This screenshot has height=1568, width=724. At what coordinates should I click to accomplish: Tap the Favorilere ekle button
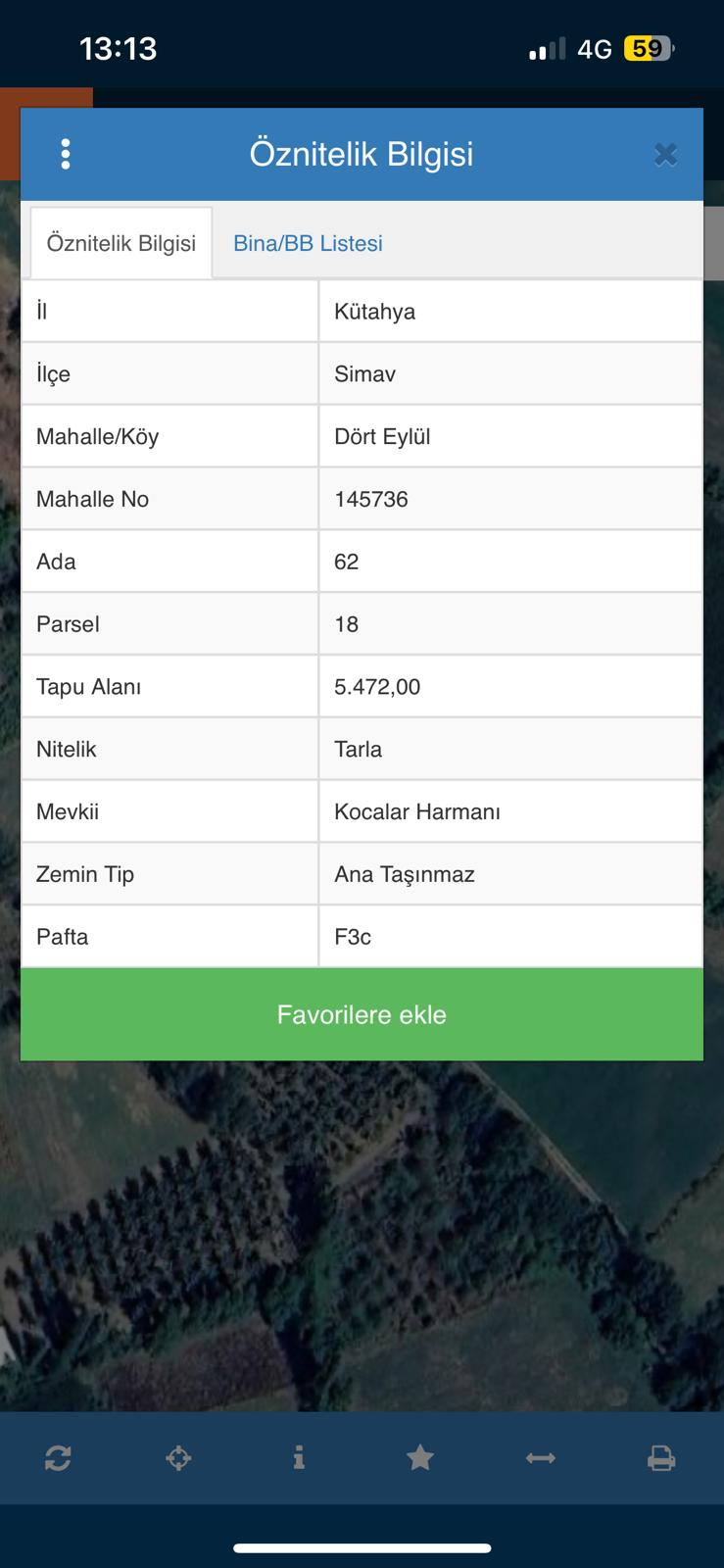(x=362, y=1014)
